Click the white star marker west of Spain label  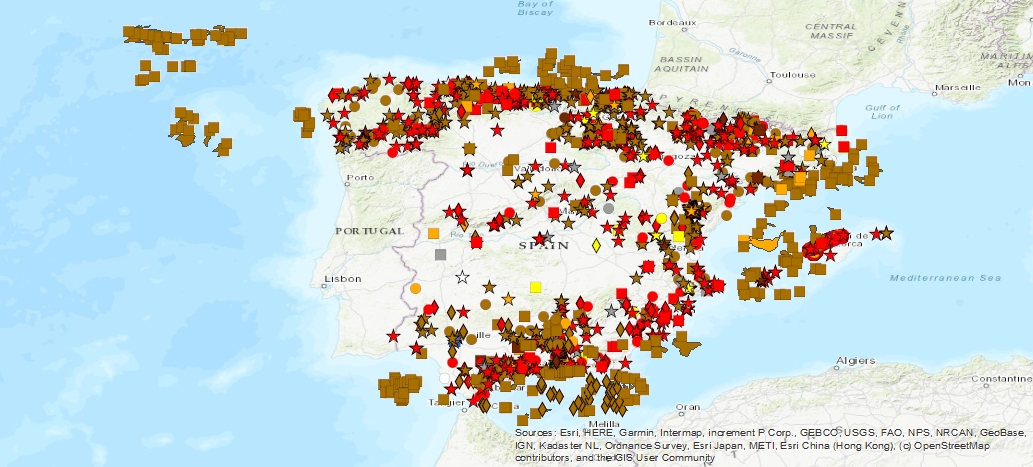click(x=462, y=277)
